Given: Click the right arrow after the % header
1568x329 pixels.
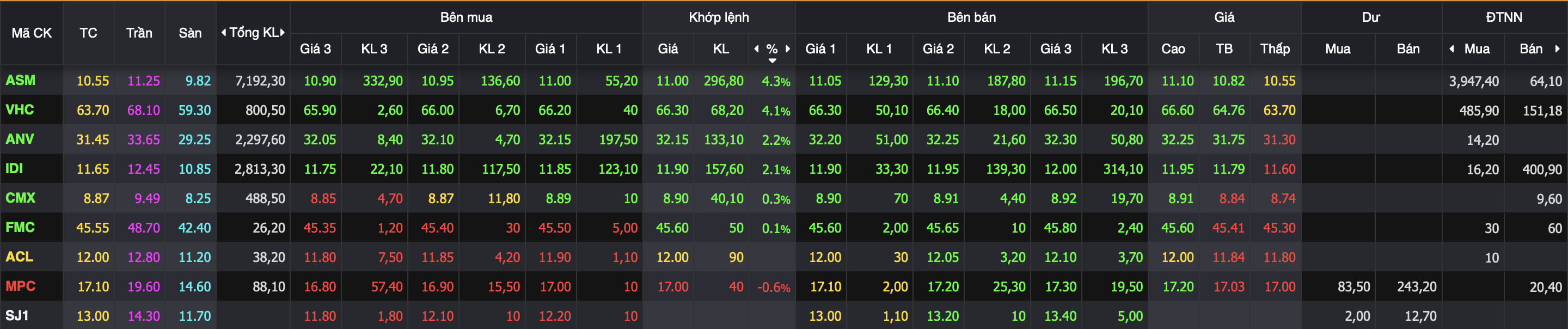Looking at the screenshot, I should [788, 48].
